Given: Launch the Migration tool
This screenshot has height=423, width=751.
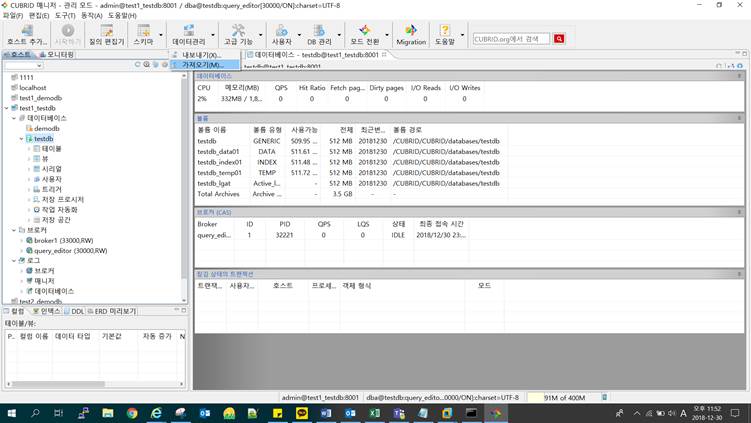Looking at the screenshot, I should 411,34.
